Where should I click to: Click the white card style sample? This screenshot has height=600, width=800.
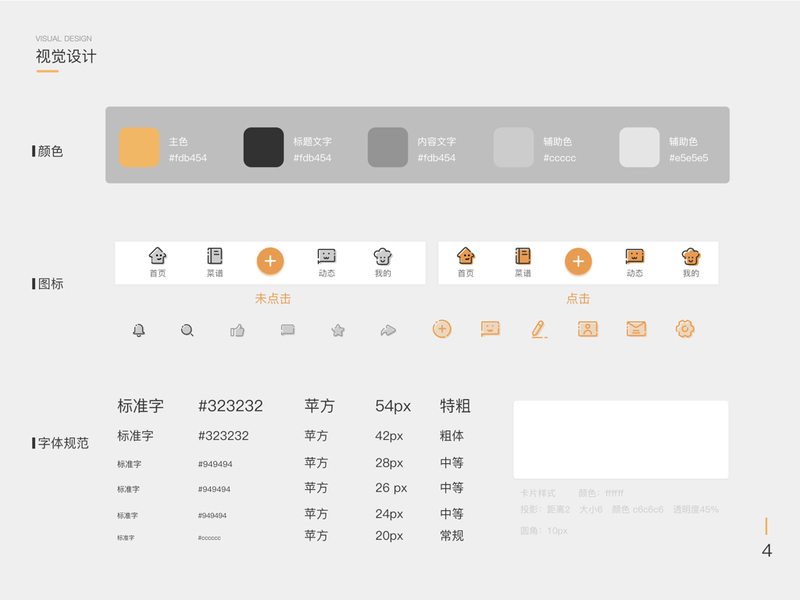tap(621, 440)
